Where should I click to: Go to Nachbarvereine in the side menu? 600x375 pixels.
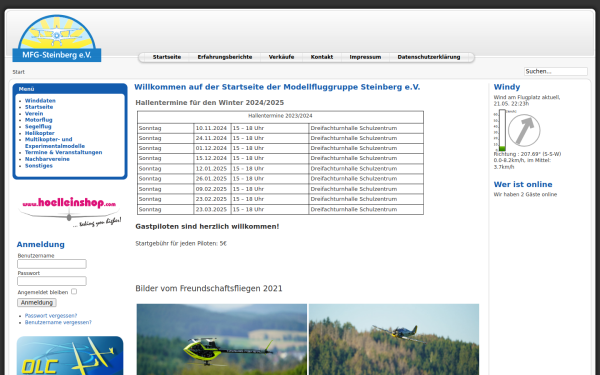[47, 159]
